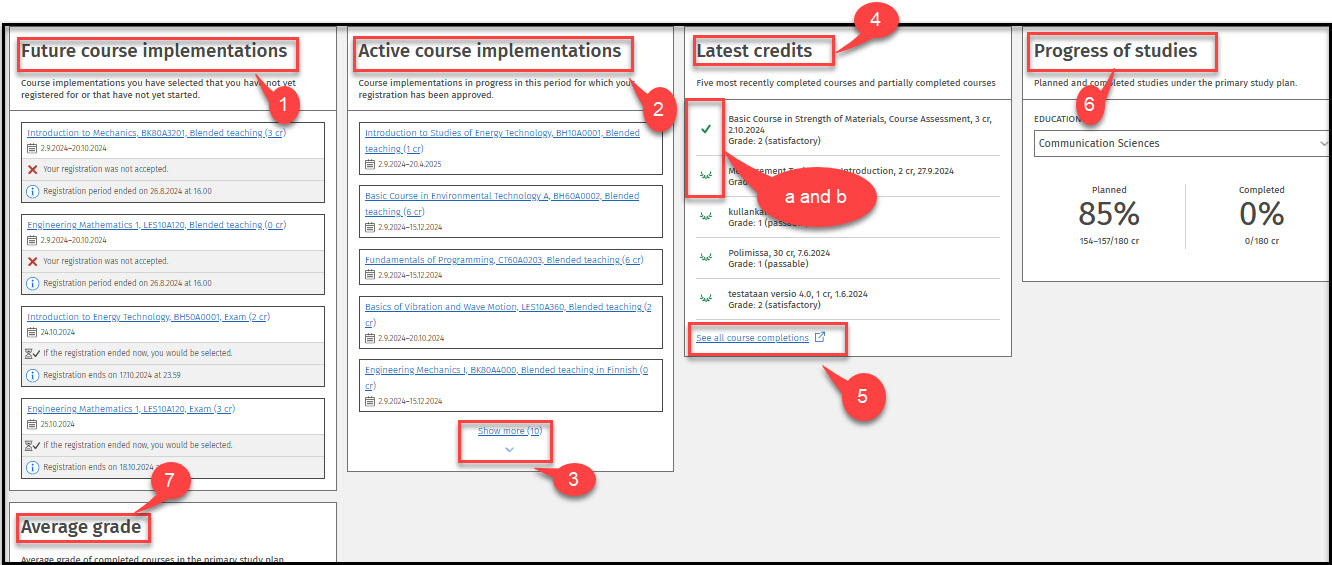Click calendar icon beside 24.10.2024 date
The height and width of the screenshot is (565, 1332).
[x=32, y=332]
